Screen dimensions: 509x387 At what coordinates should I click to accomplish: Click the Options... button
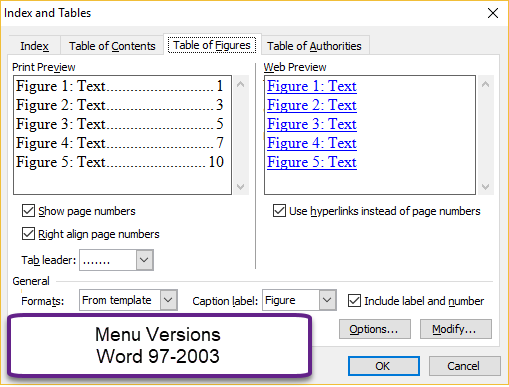(375, 329)
